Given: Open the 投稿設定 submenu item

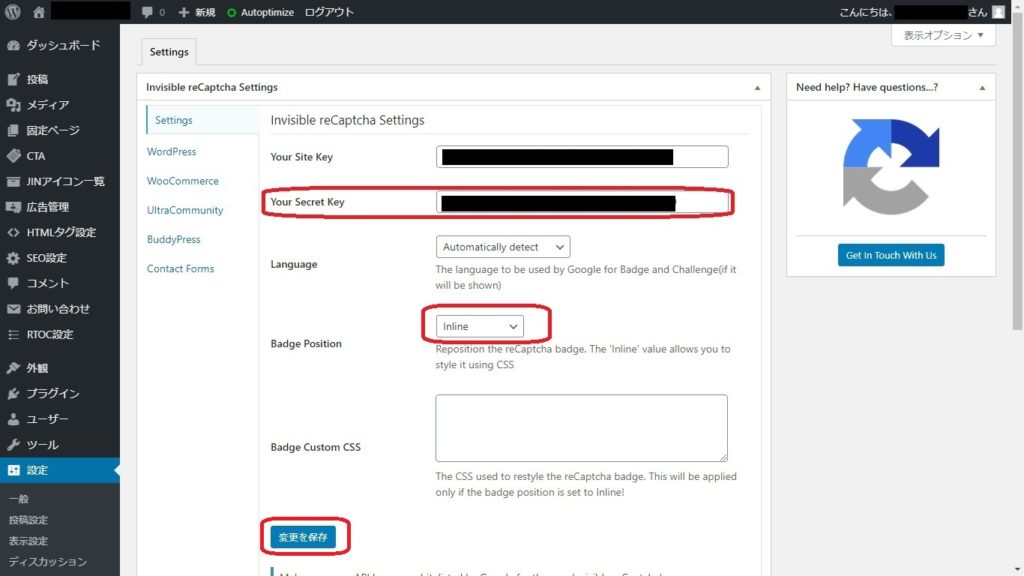Looking at the screenshot, I should (28, 520).
